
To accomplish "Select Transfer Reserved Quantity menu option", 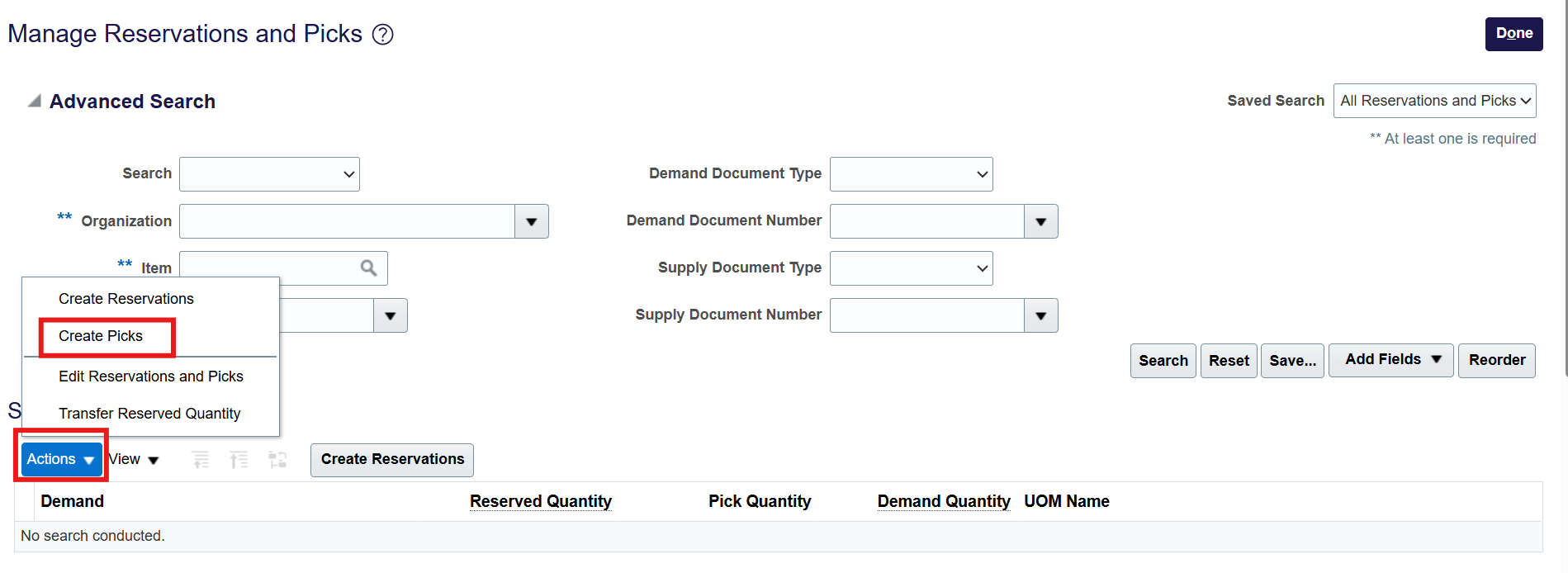I will [149, 414].
